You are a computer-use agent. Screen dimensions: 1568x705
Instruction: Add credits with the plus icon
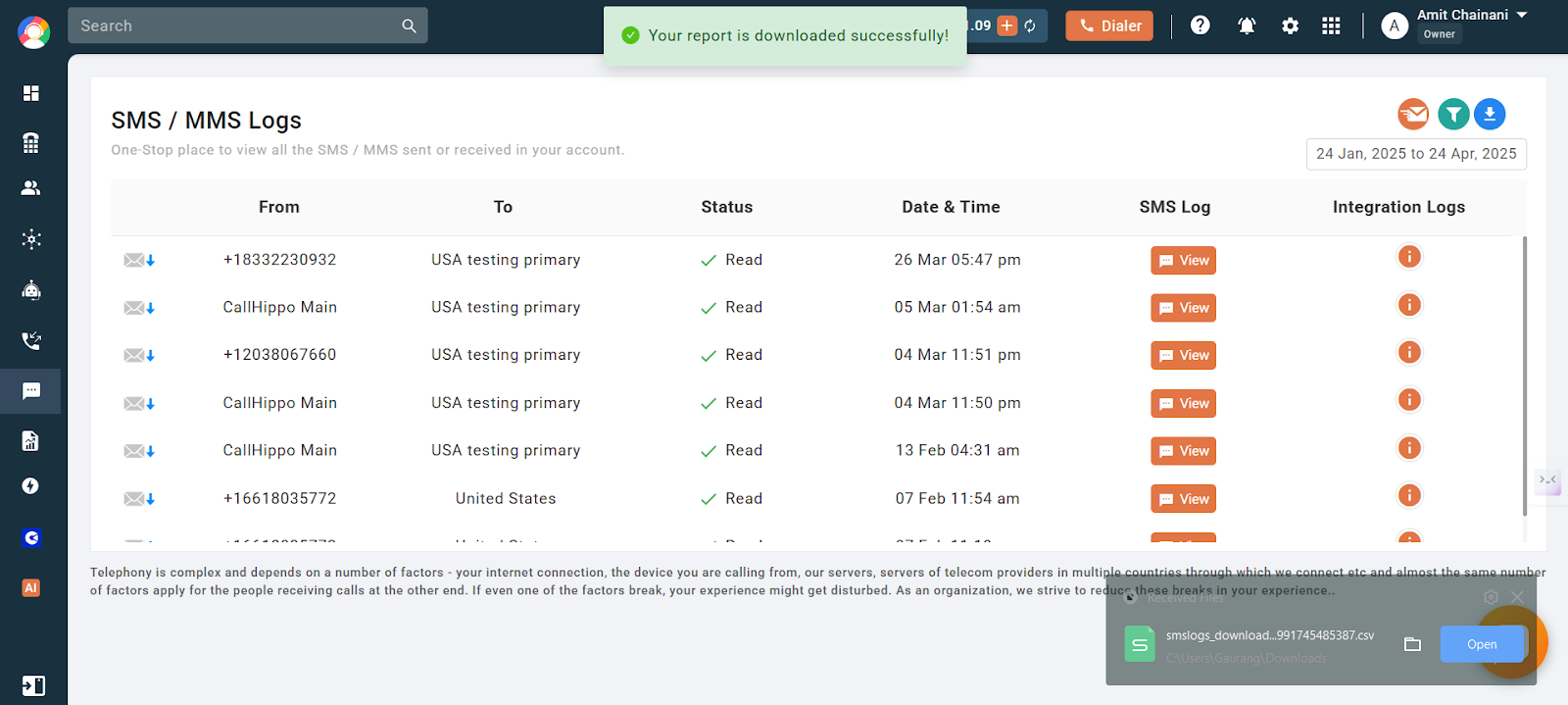(x=1006, y=25)
